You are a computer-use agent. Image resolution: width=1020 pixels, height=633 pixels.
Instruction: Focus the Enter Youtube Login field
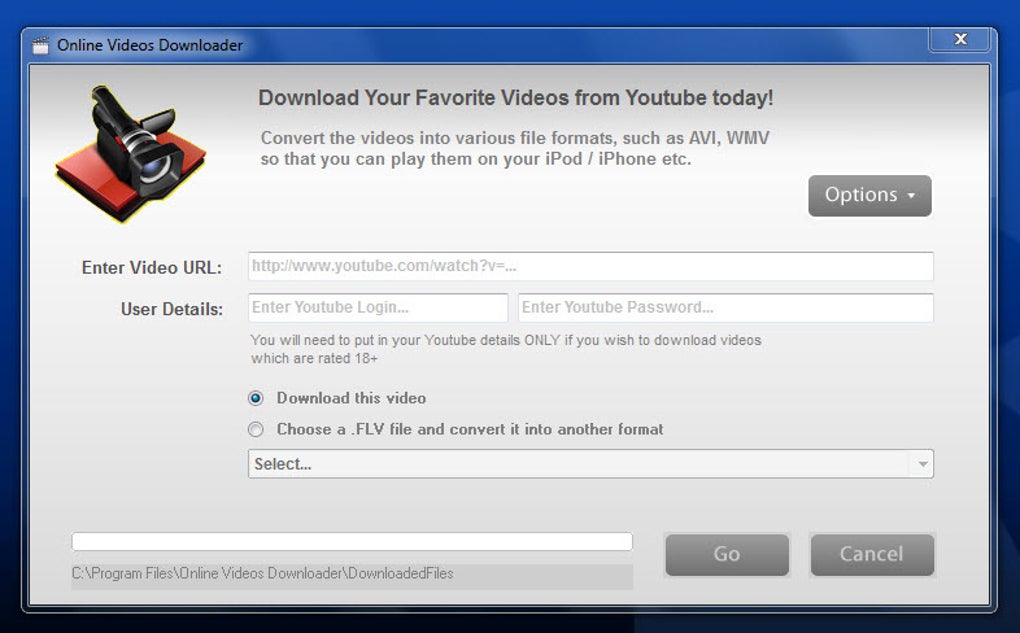pos(378,307)
